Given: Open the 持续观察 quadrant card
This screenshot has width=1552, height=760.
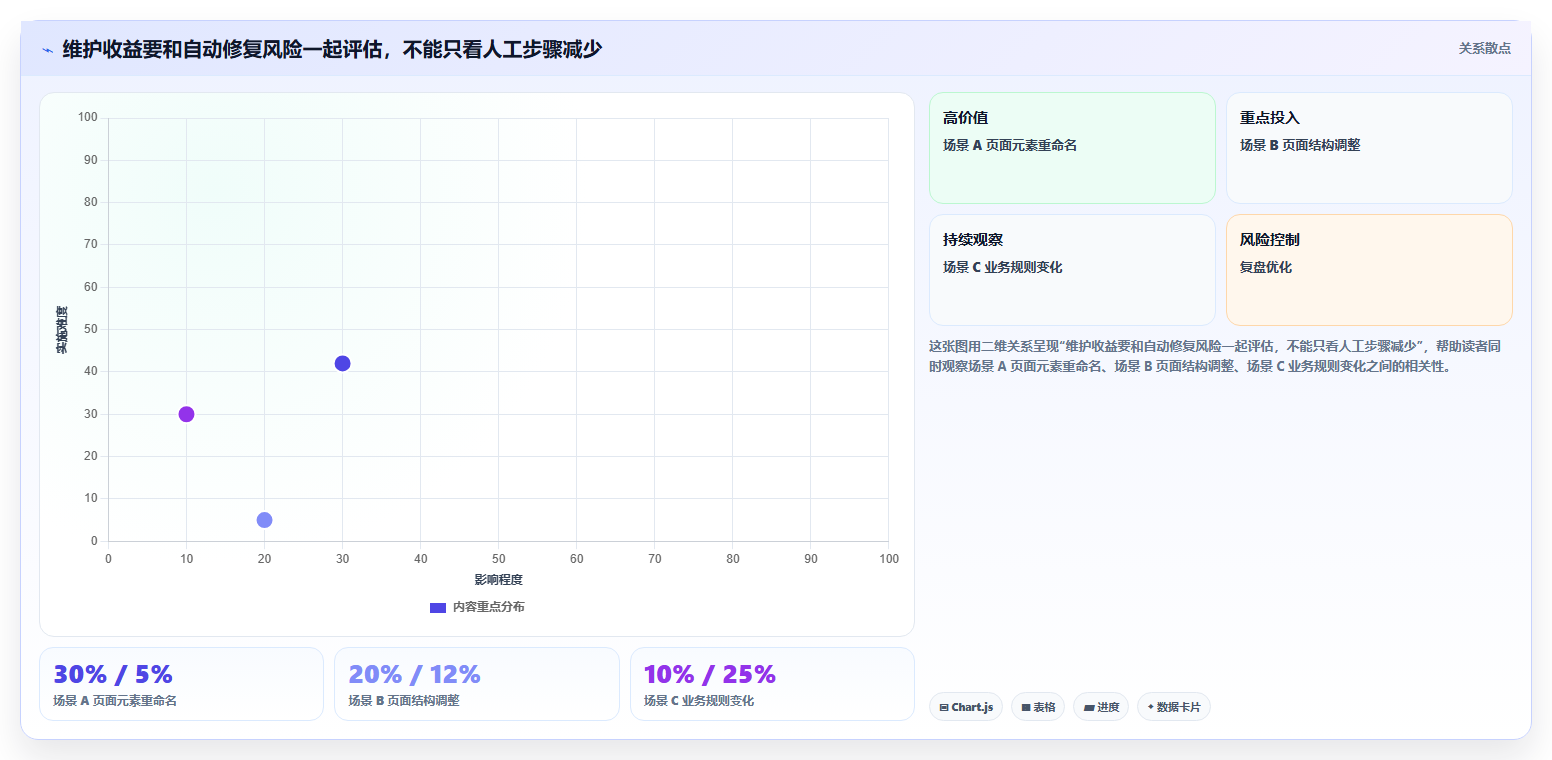Looking at the screenshot, I should click(1072, 270).
